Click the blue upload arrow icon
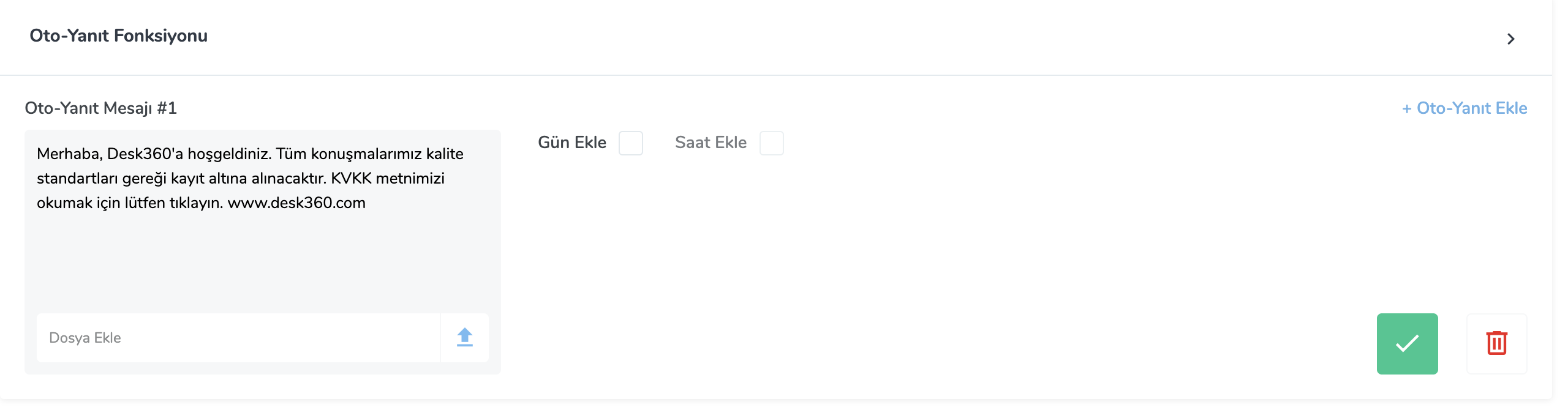 (x=465, y=338)
